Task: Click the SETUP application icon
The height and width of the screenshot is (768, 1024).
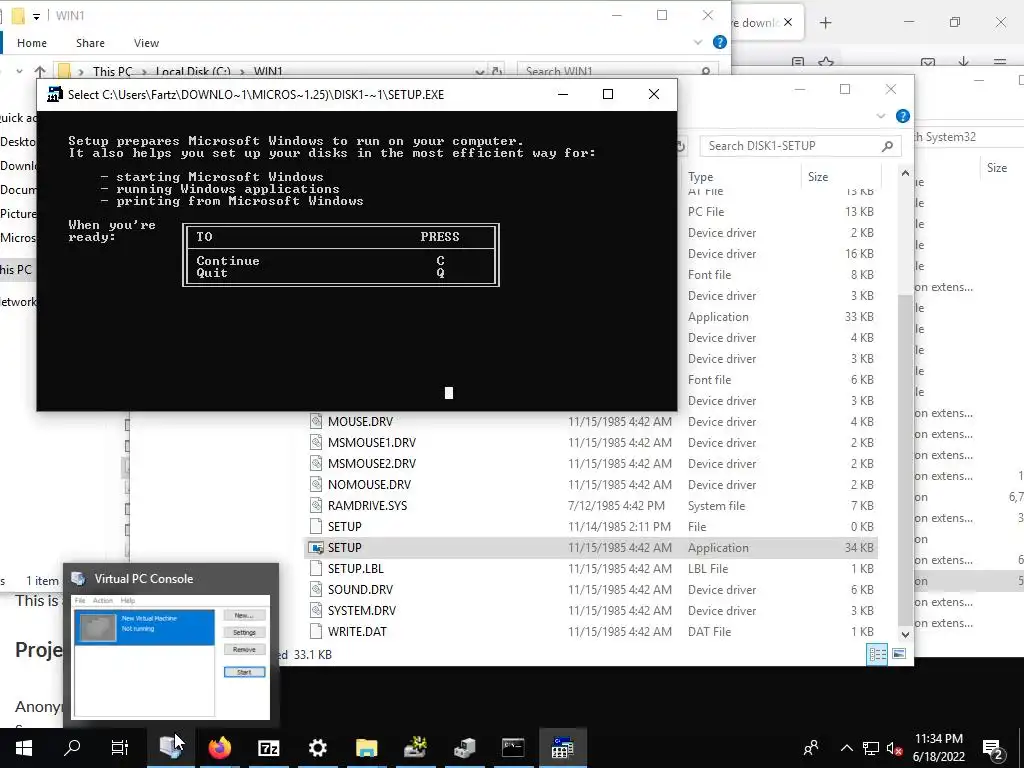Action: coord(316,548)
